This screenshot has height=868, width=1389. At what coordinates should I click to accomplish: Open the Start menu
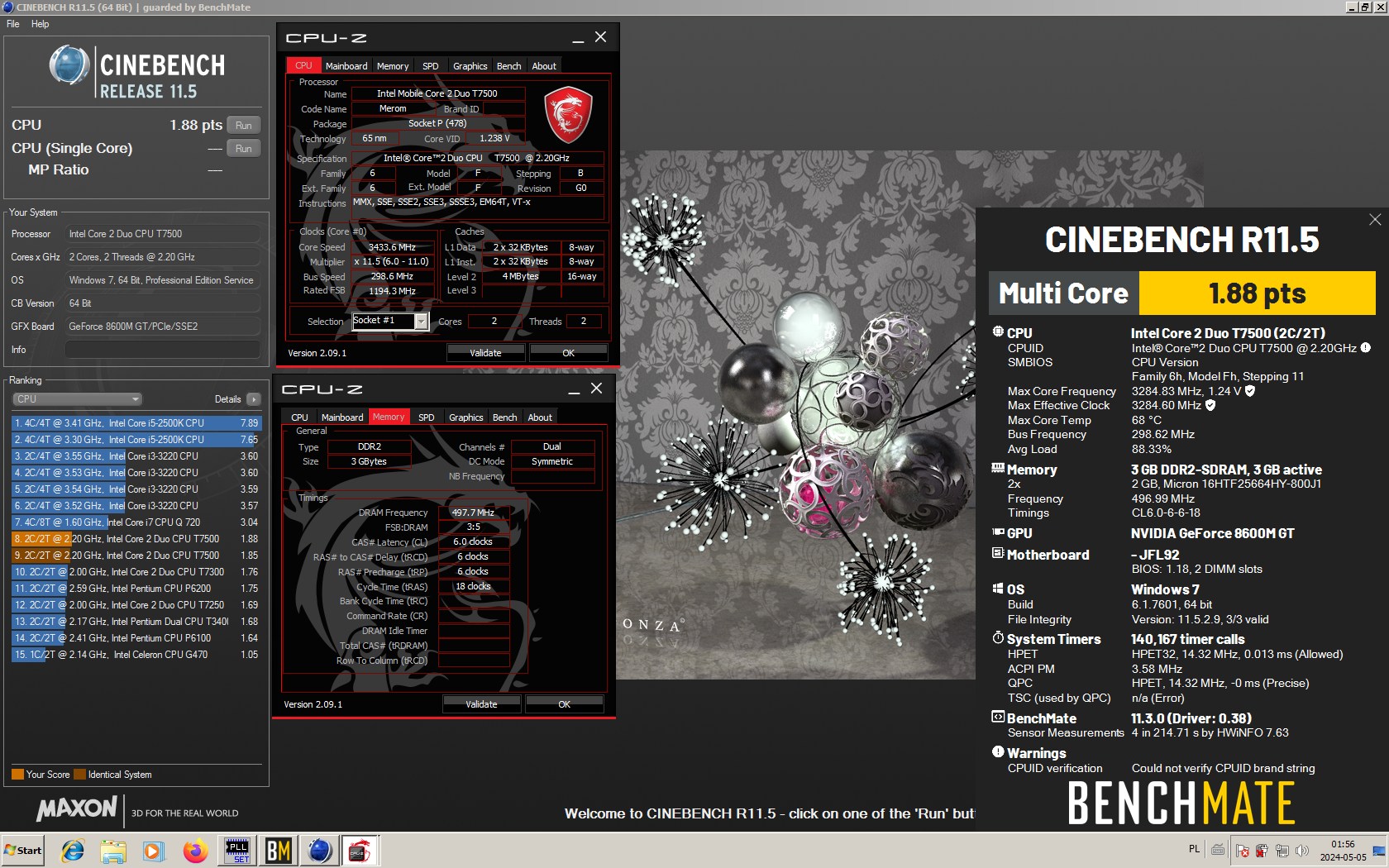(23, 851)
